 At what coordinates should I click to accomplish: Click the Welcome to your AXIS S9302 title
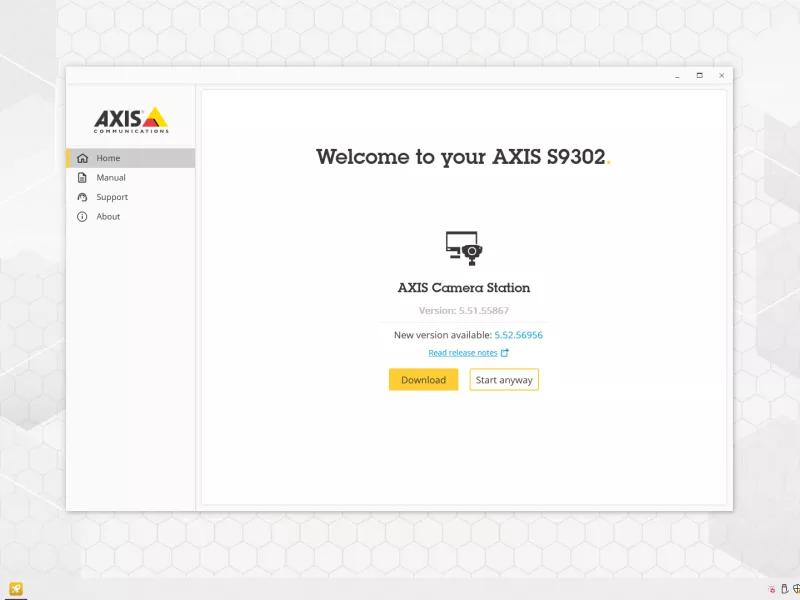pyautogui.click(x=463, y=157)
